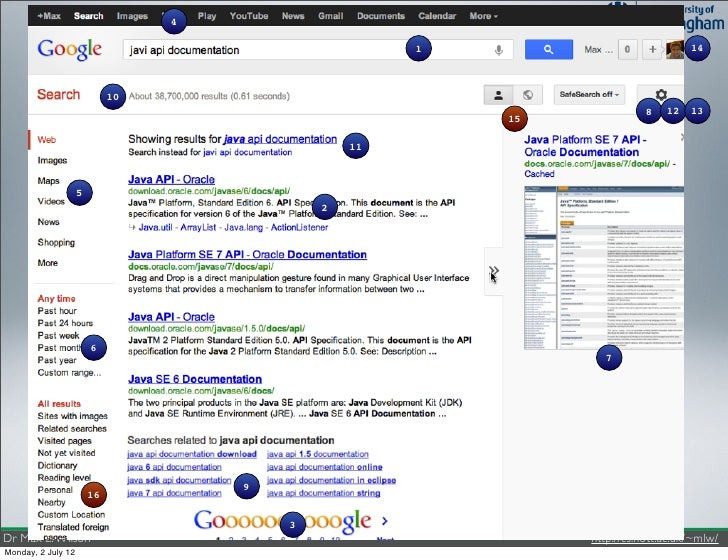The height and width of the screenshot is (560, 728).
Task: Filter results by Past hour
Action: pos(57,311)
